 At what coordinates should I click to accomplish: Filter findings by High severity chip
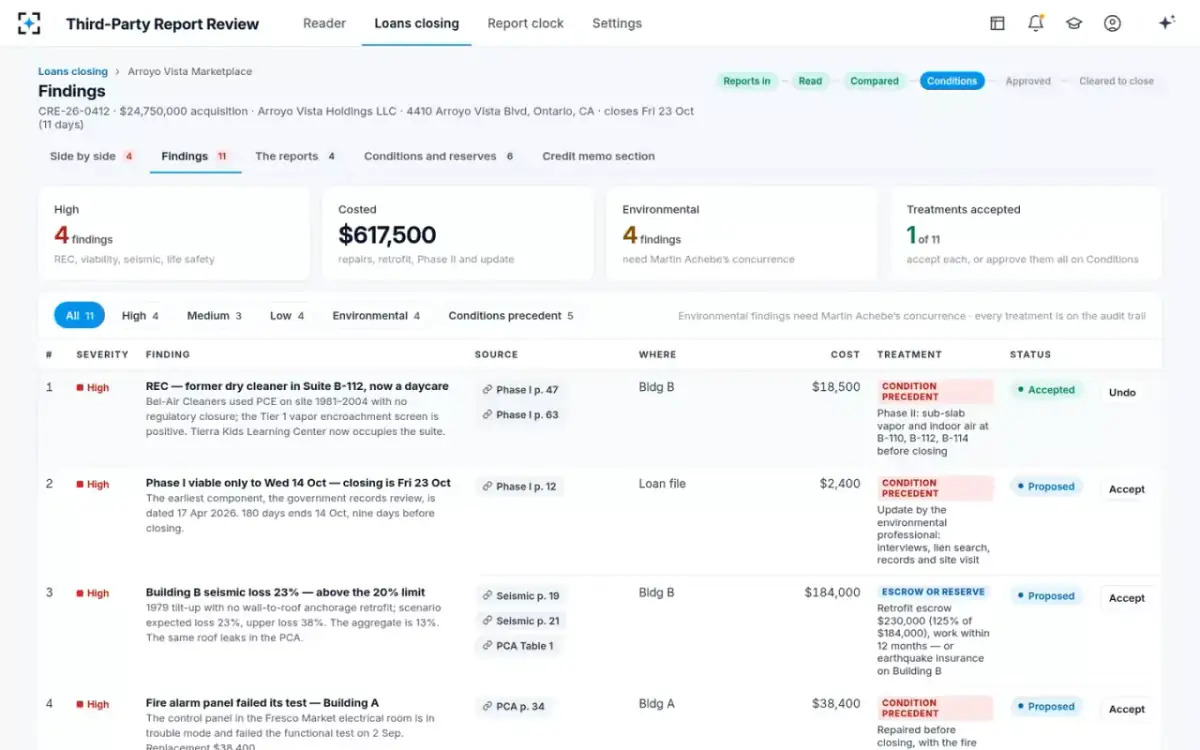click(140, 316)
